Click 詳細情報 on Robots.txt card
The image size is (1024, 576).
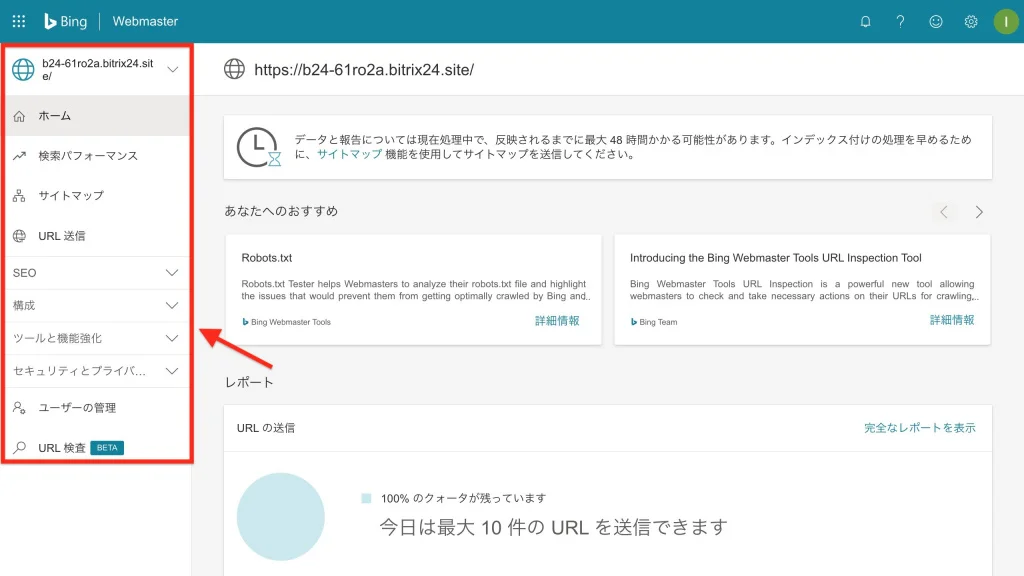click(557, 321)
